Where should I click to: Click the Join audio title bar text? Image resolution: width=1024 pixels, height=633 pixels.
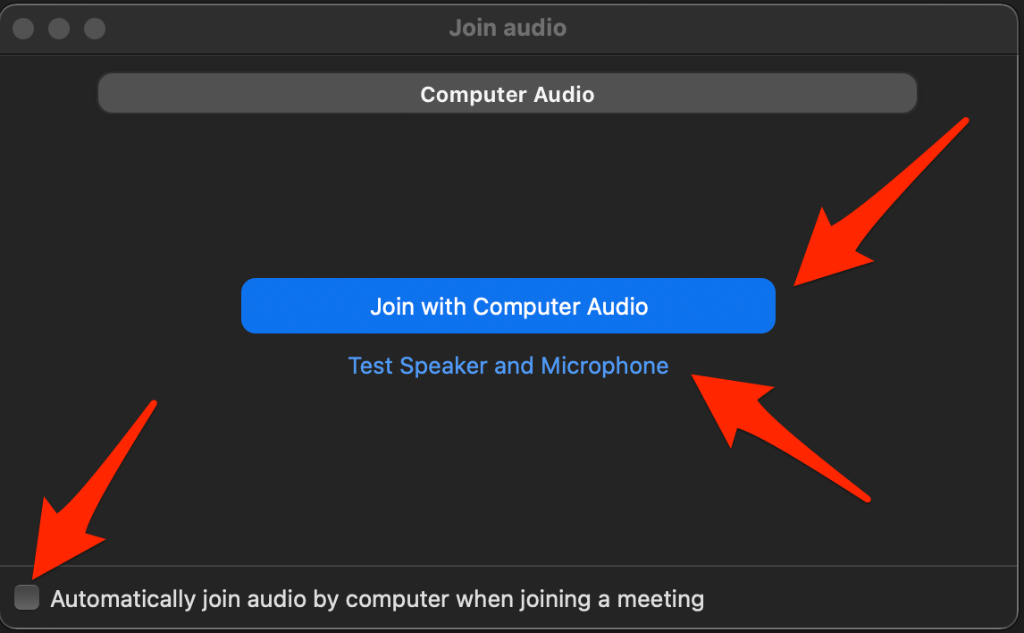pyautogui.click(x=507, y=28)
